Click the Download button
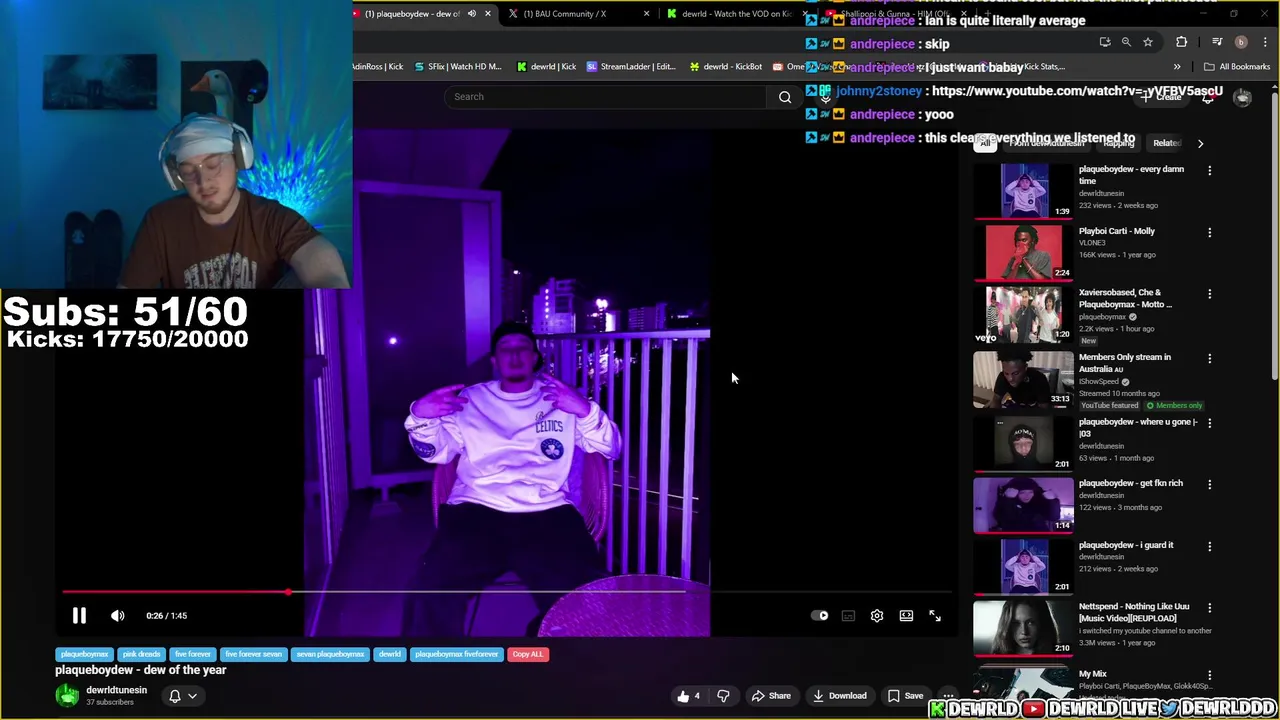The width and height of the screenshot is (1280, 720). point(839,696)
